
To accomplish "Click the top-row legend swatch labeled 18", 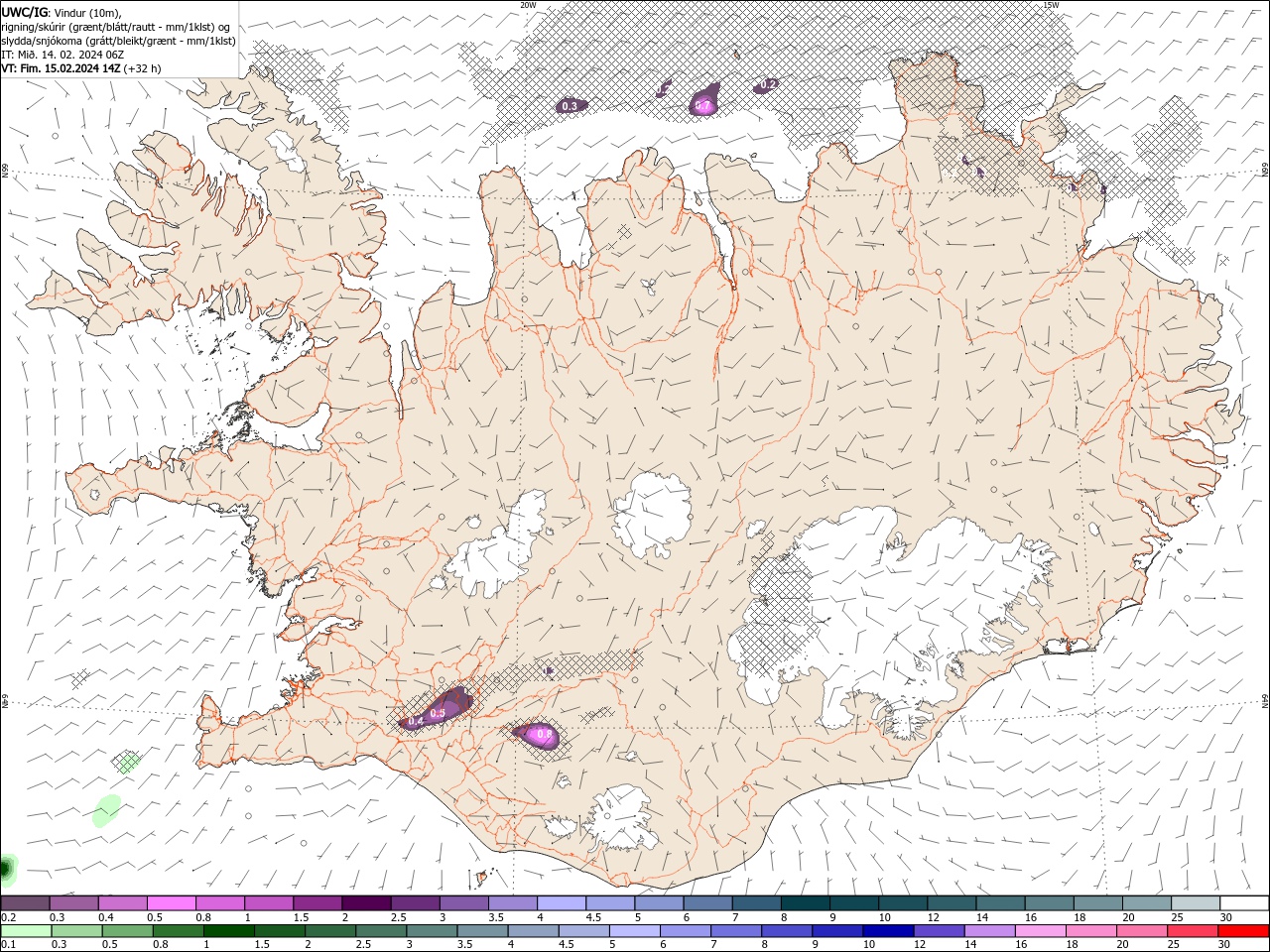I will pos(1098,903).
